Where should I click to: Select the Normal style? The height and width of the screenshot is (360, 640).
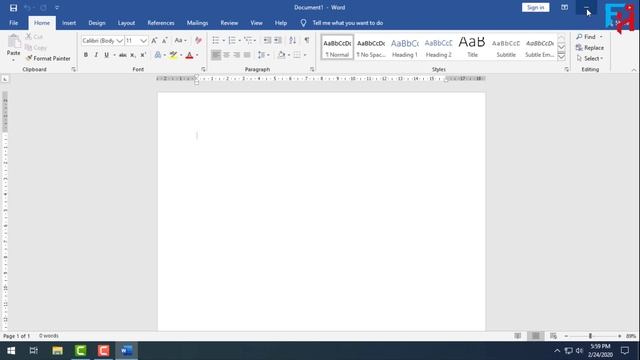pyautogui.click(x=337, y=47)
